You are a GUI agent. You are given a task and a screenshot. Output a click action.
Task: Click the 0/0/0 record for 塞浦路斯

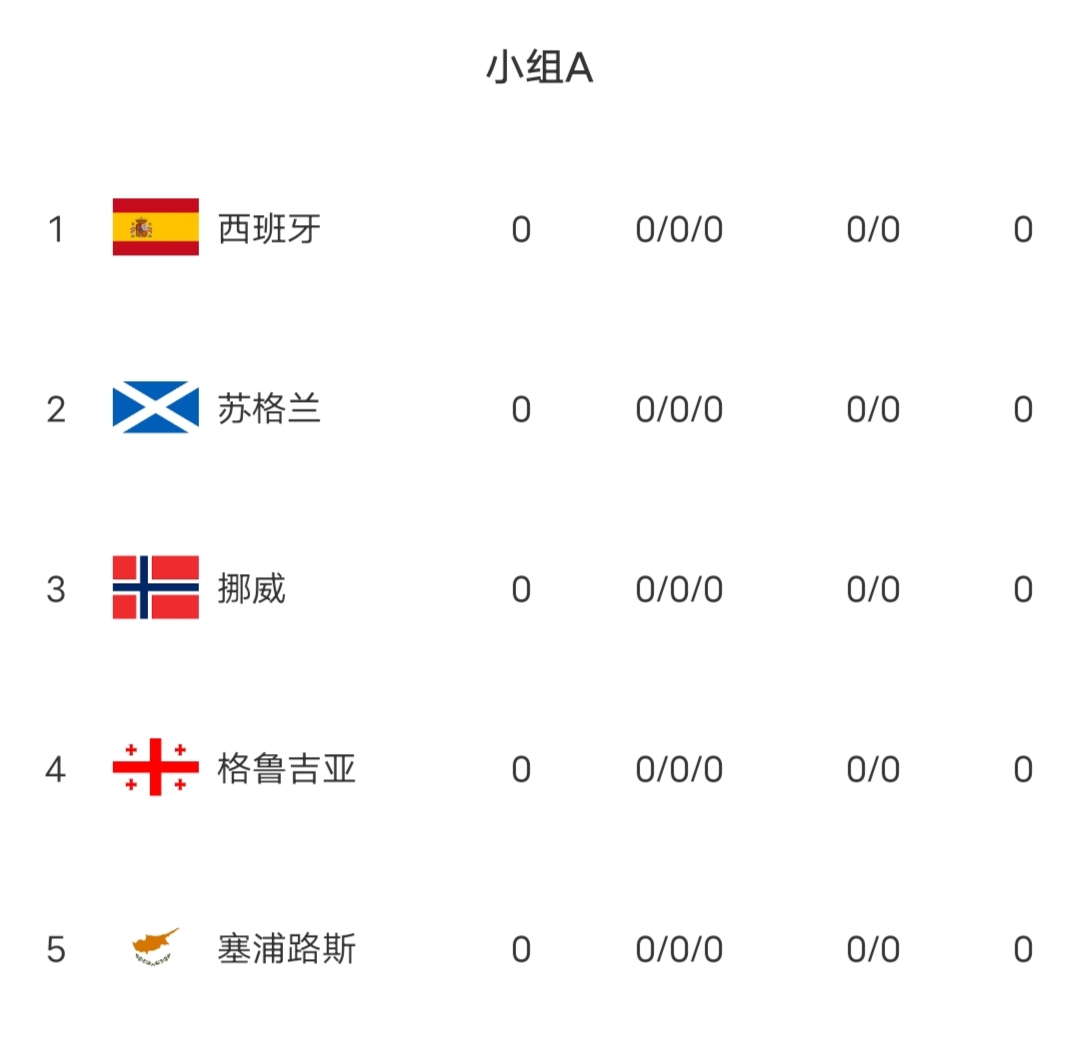pos(679,950)
